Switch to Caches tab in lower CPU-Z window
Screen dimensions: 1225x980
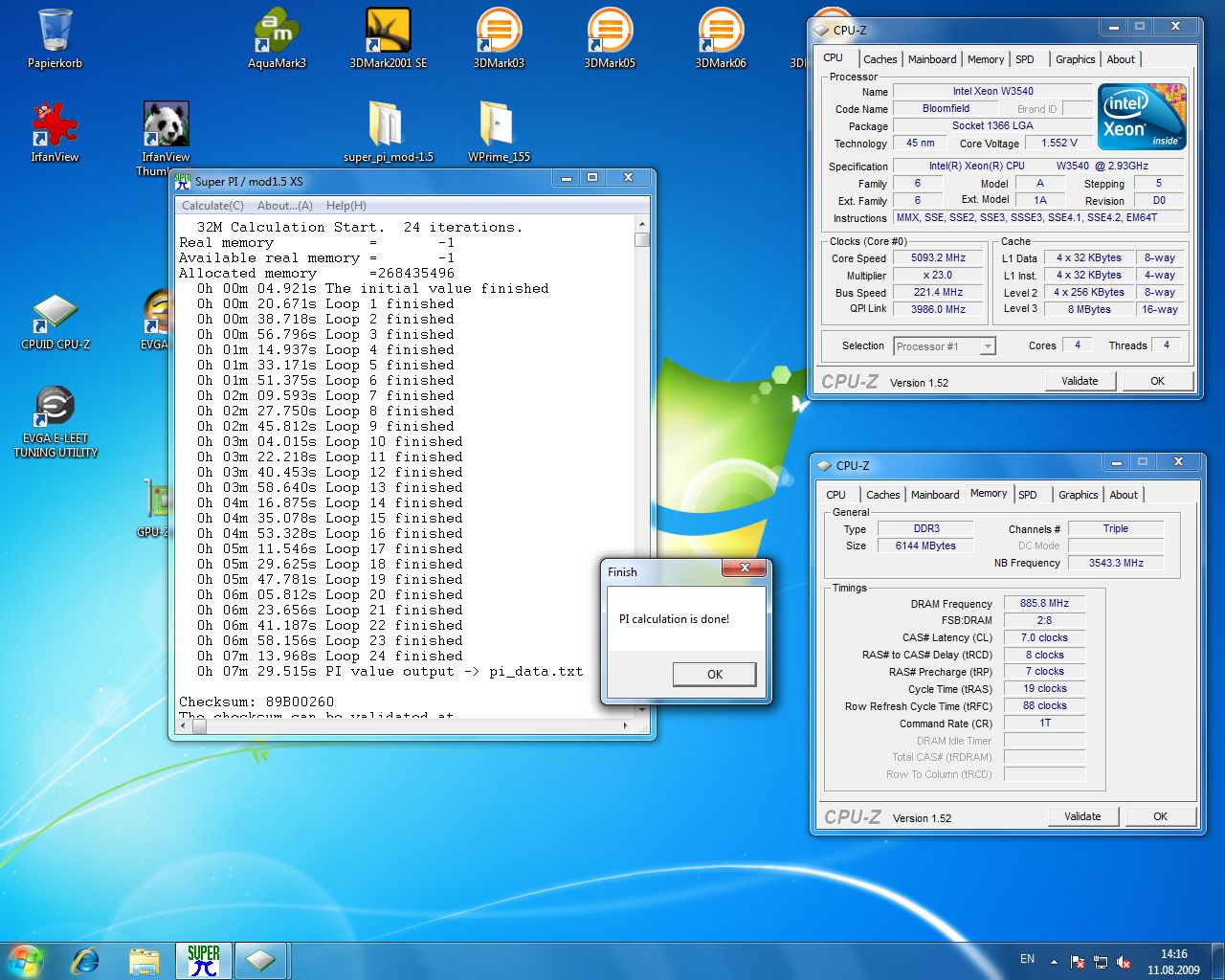point(882,495)
